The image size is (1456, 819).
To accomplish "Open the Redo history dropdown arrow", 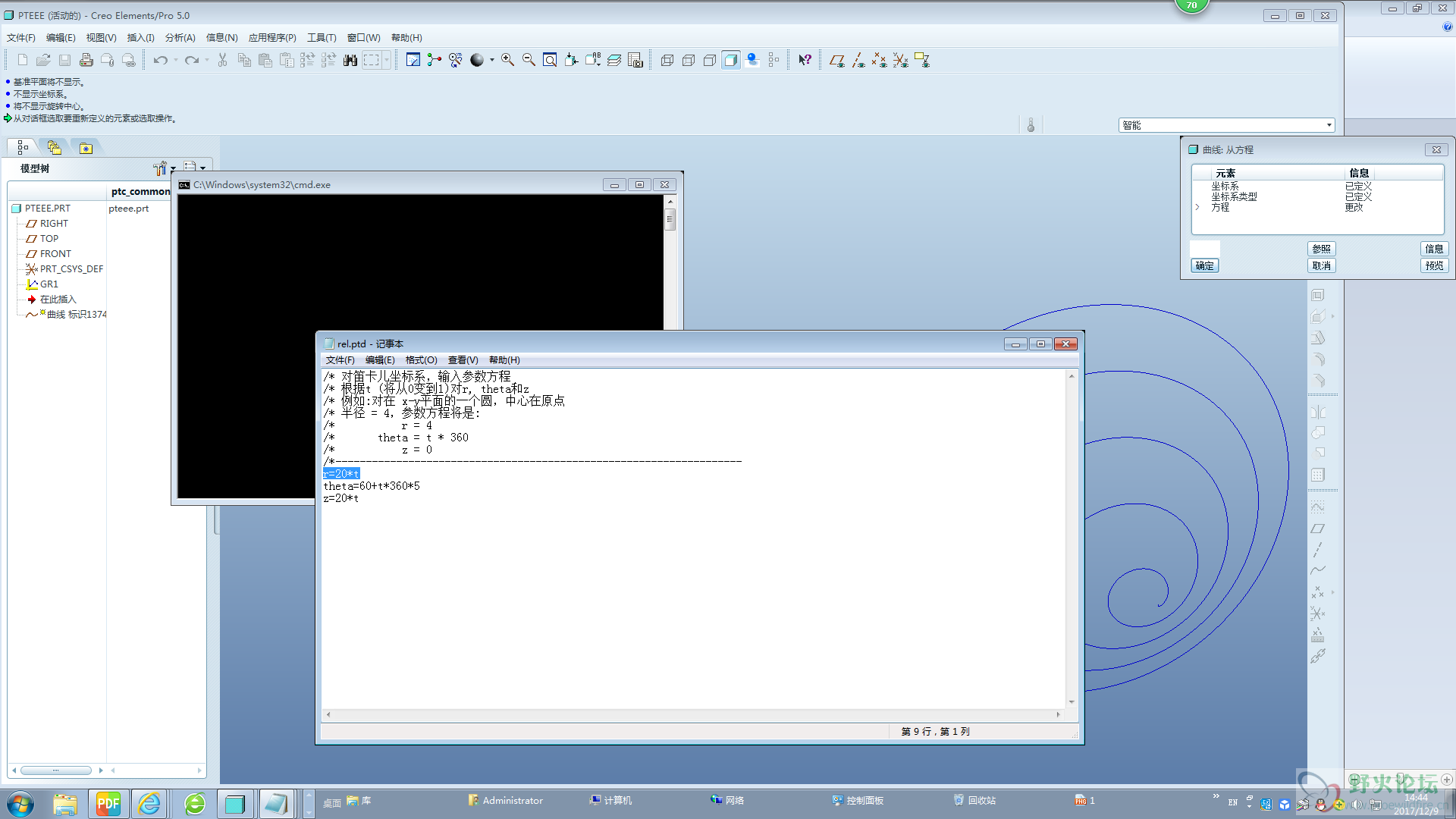I will (206, 60).
